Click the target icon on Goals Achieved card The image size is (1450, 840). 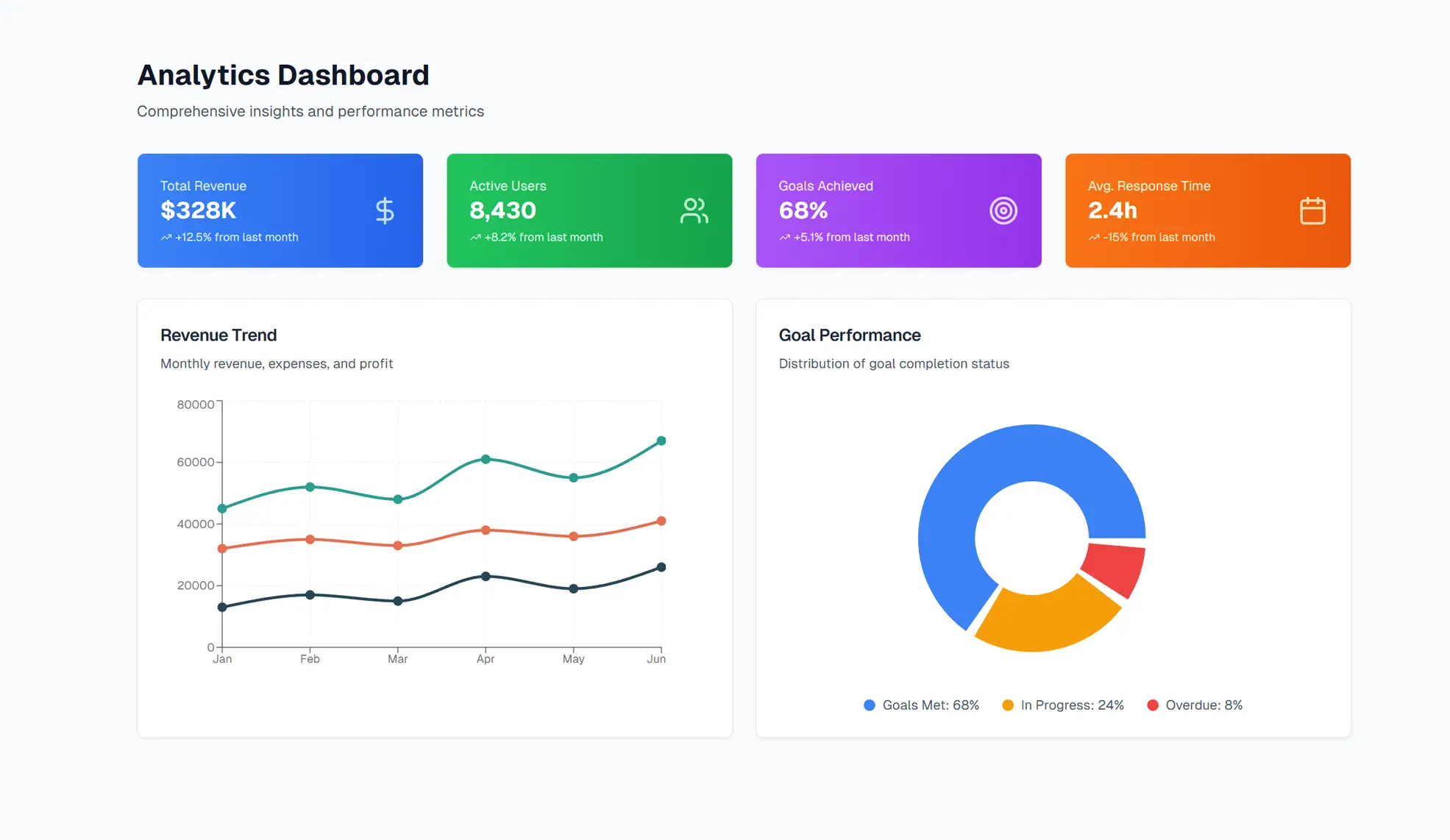pos(1003,210)
